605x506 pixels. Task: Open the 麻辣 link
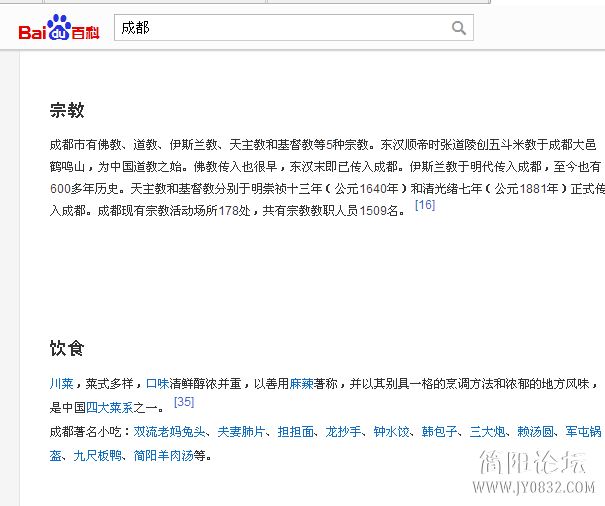(x=301, y=384)
